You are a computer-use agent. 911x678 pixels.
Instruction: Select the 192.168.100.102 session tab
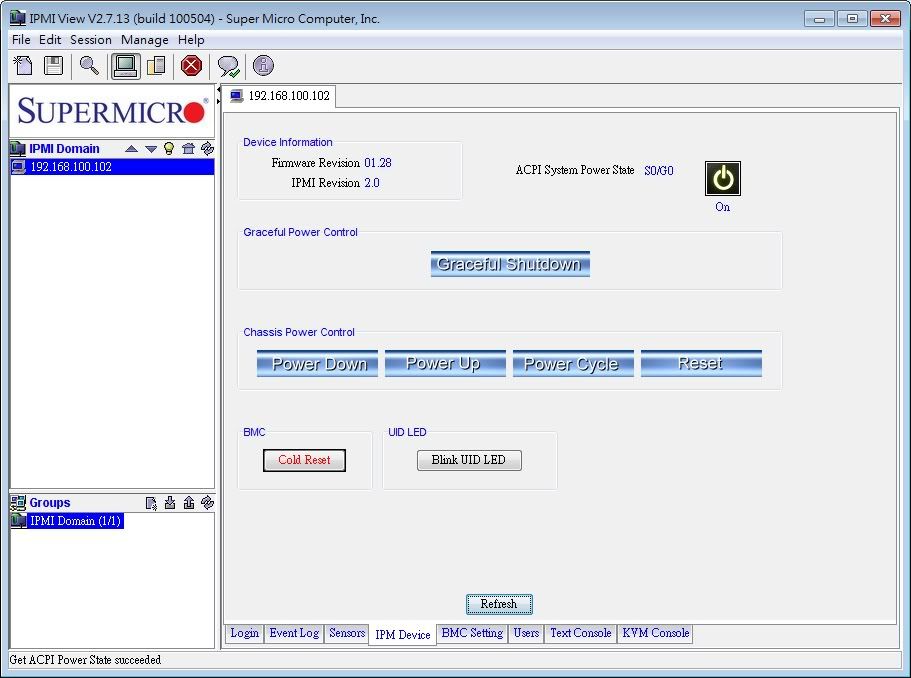pos(280,96)
